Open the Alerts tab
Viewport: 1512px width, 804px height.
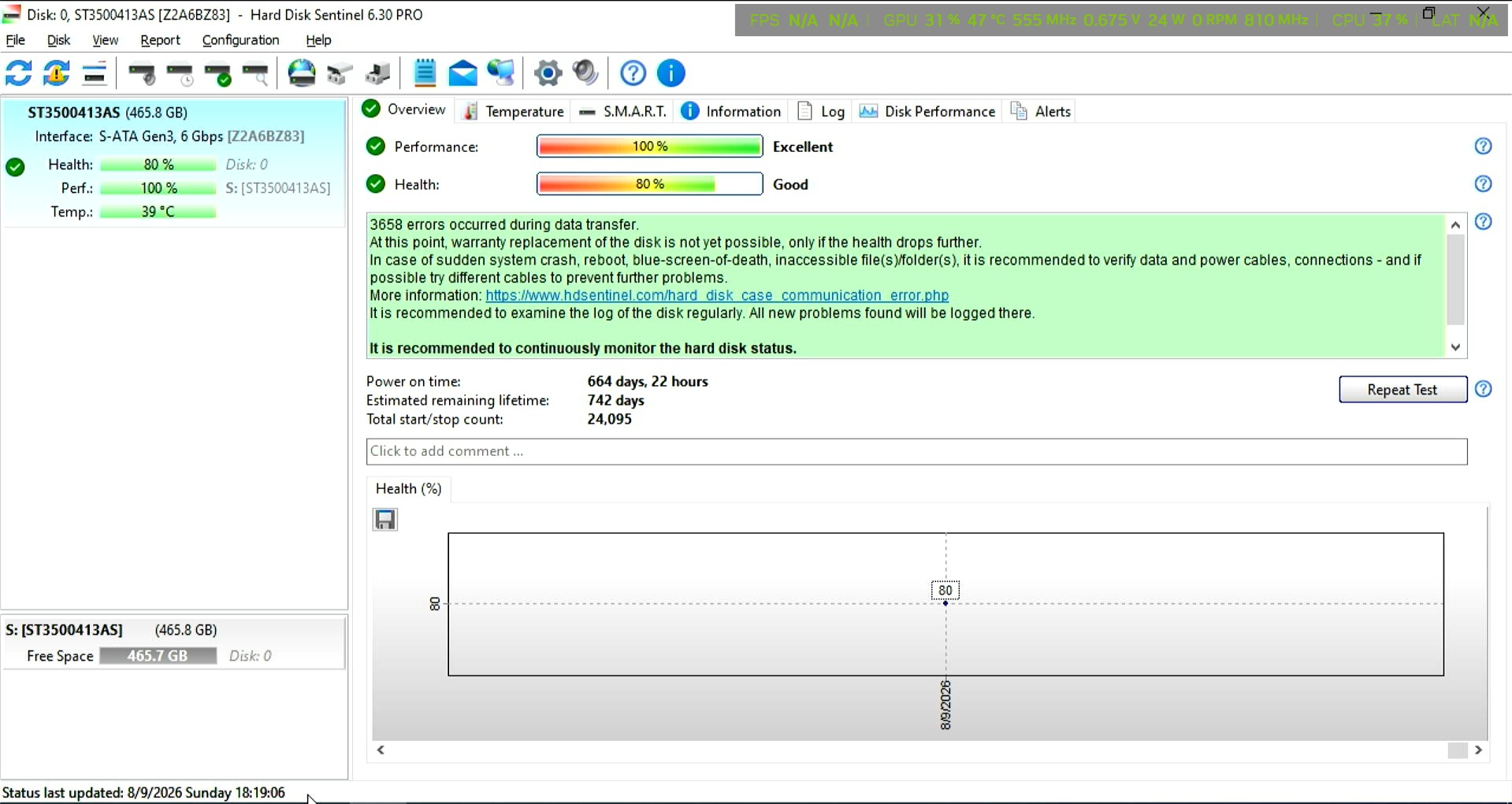tap(1041, 112)
